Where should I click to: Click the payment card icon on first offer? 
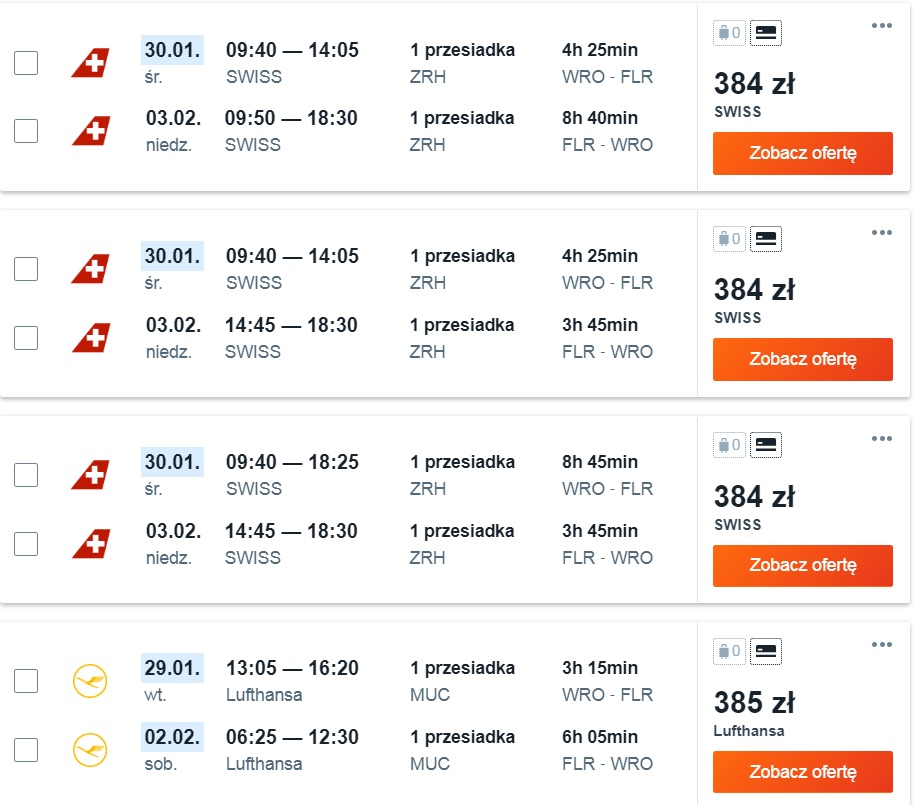[x=766, y=33]
